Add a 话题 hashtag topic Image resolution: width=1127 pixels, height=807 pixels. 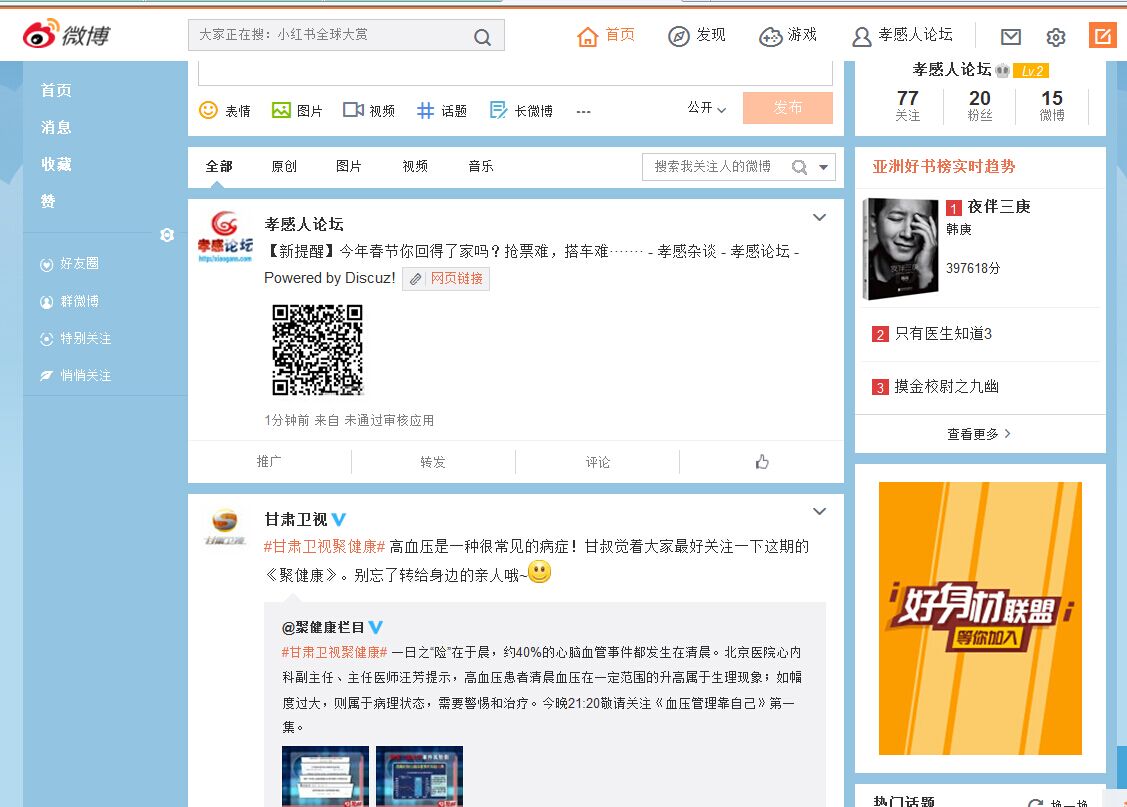[x=426, y=110]
